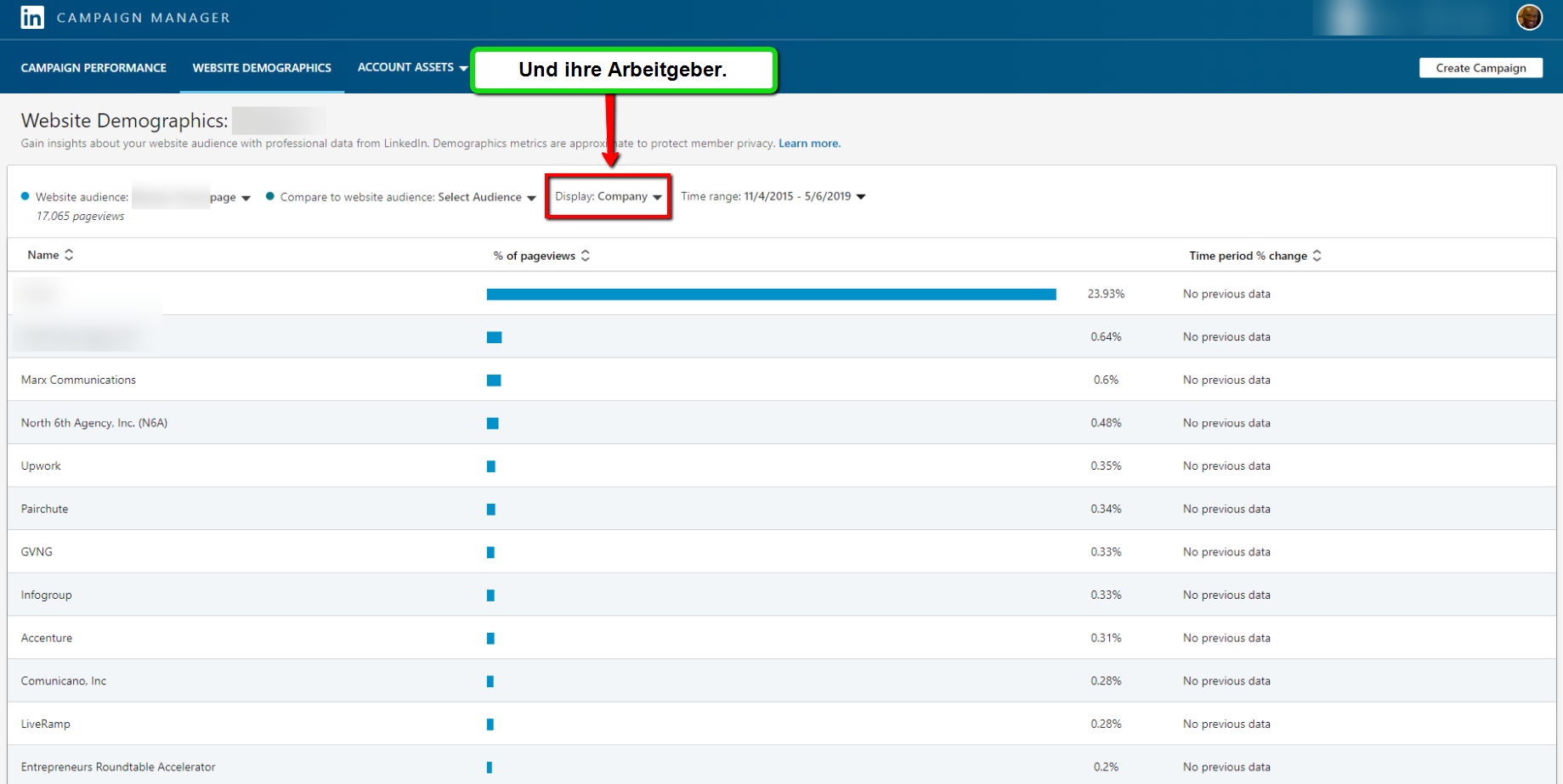Screen dimensions: 1563x784
Task: Change the Time range dropdown
Action: coord(773,196)
